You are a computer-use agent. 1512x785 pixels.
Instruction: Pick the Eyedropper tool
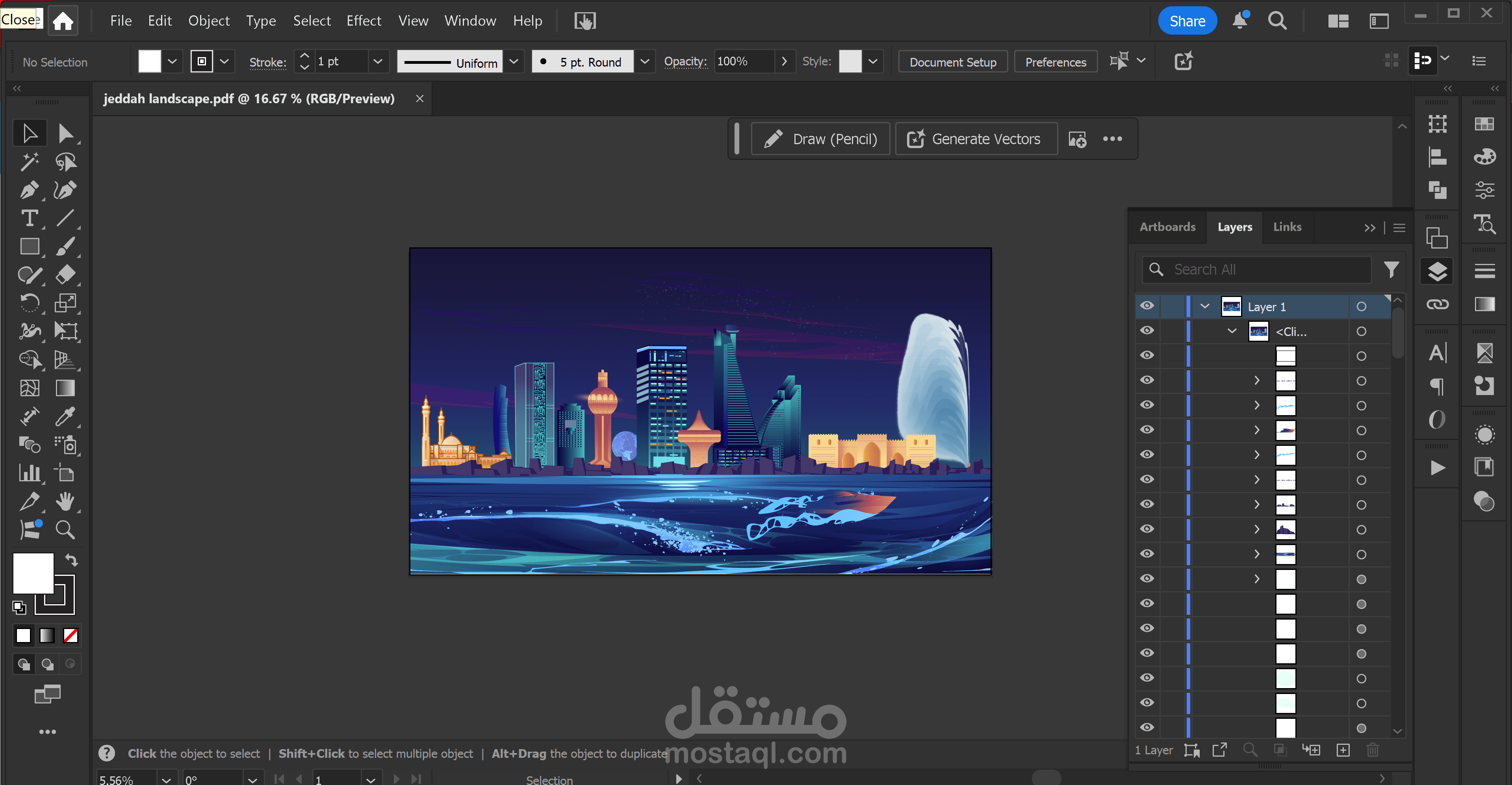click(65, 416)
